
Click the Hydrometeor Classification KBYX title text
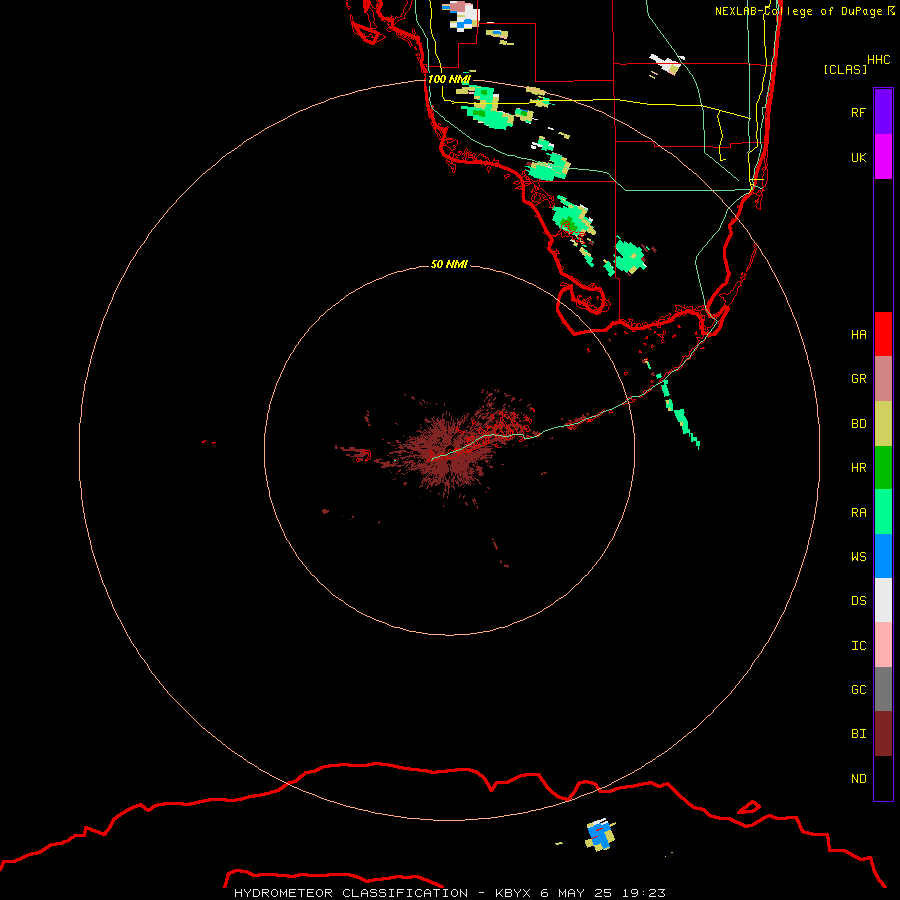449,893
